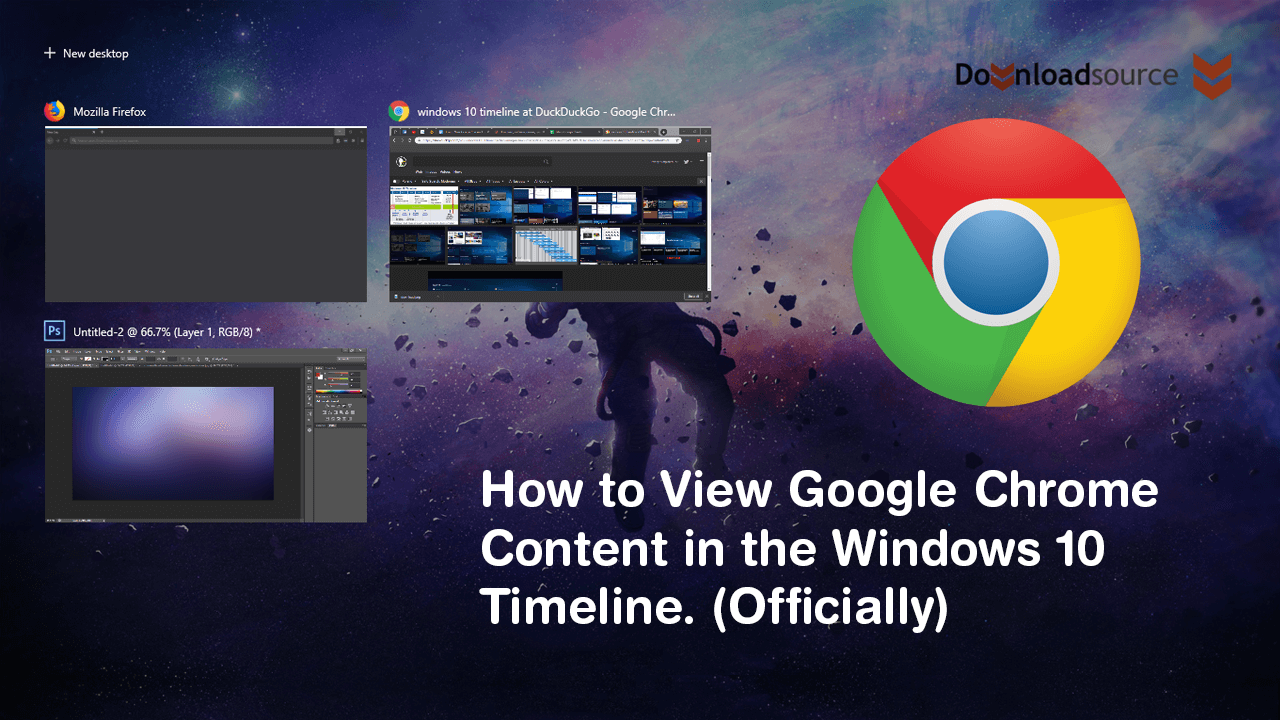Click the Chrome icon above the DuckDuckGo window
Viewport: 1280px width, 720px height.
(x=399, y=111)
